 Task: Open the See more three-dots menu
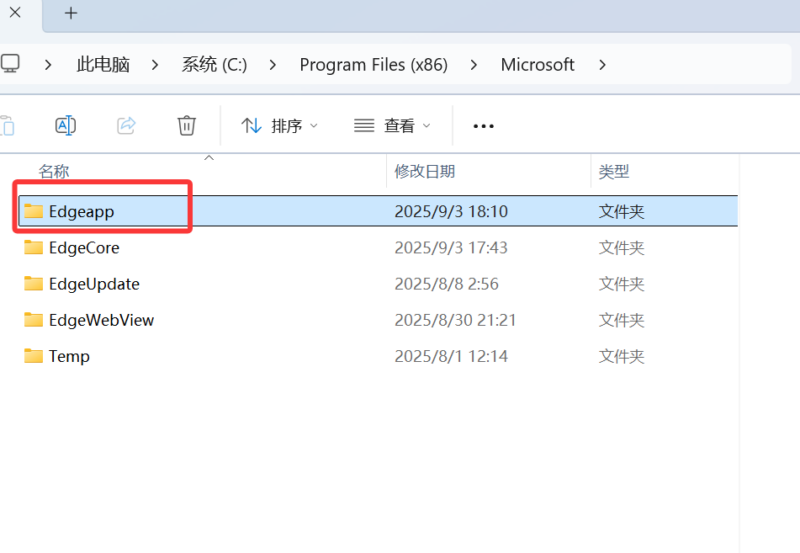pos(483,126)
